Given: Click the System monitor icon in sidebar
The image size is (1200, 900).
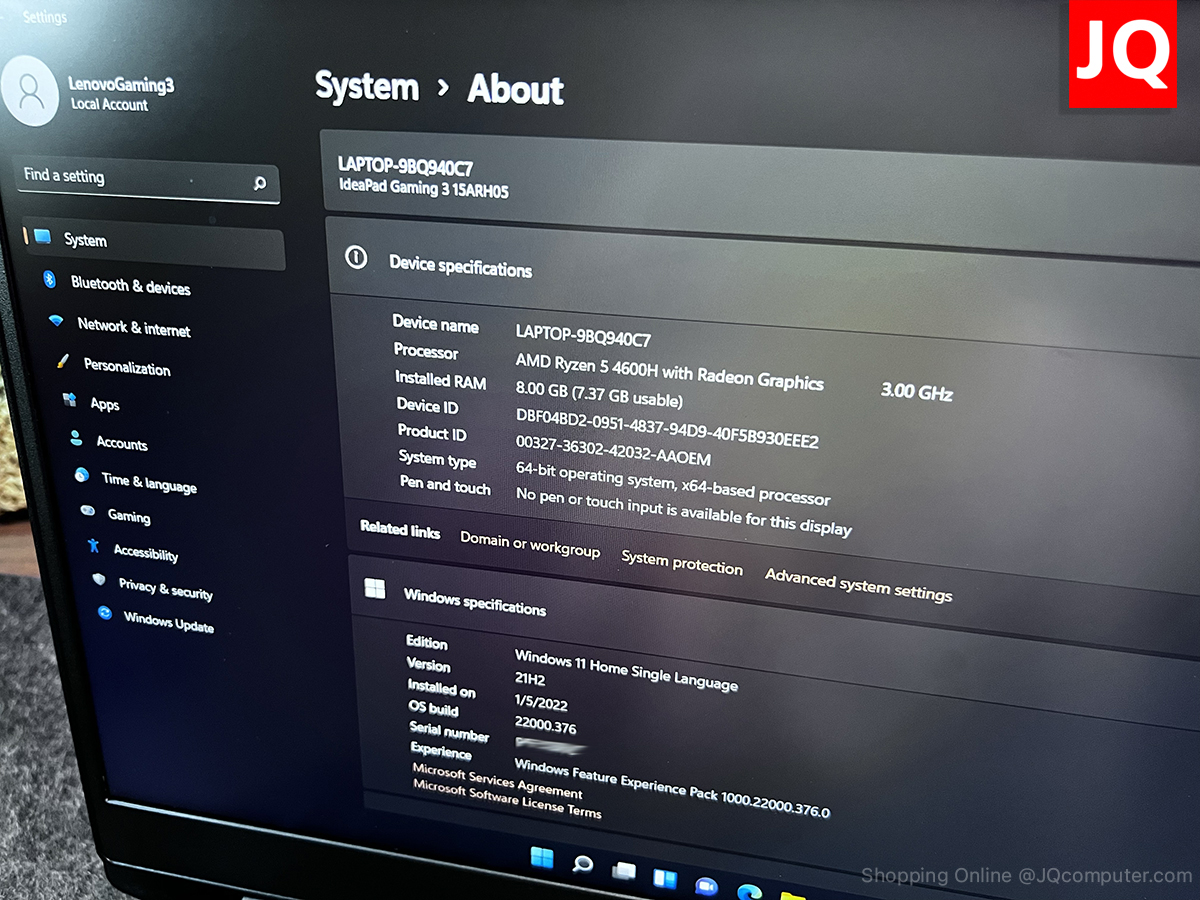Looking at the screenshot, I should point(42,237).
